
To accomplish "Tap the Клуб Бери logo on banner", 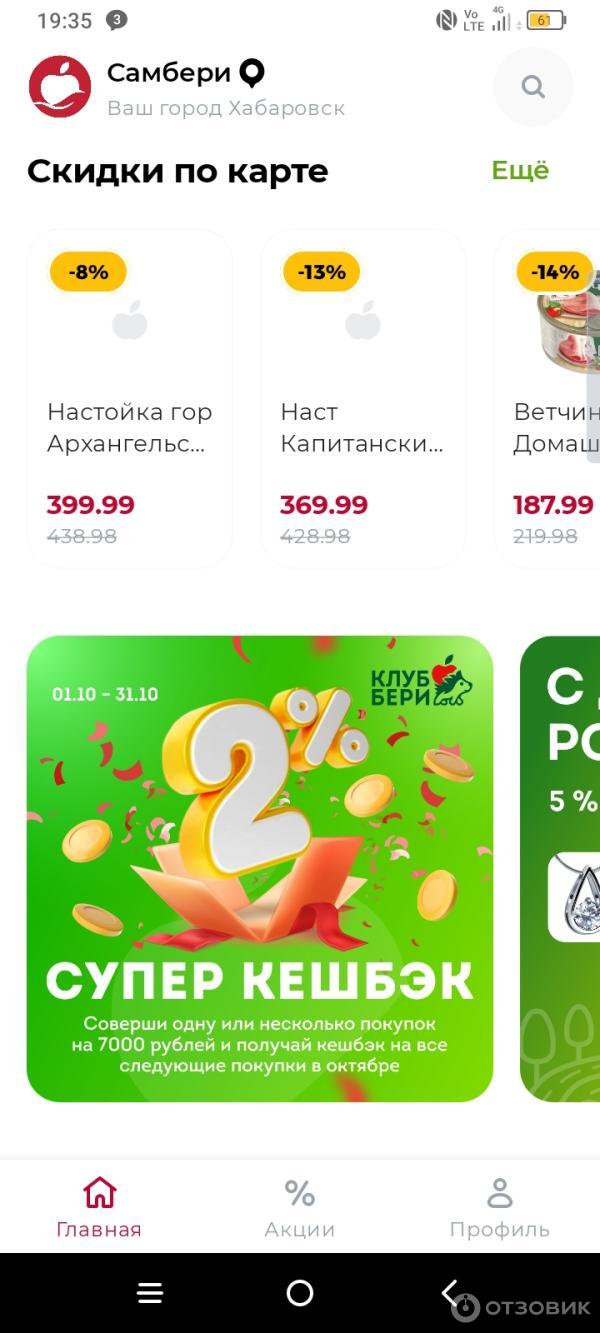I will (420, 683).
